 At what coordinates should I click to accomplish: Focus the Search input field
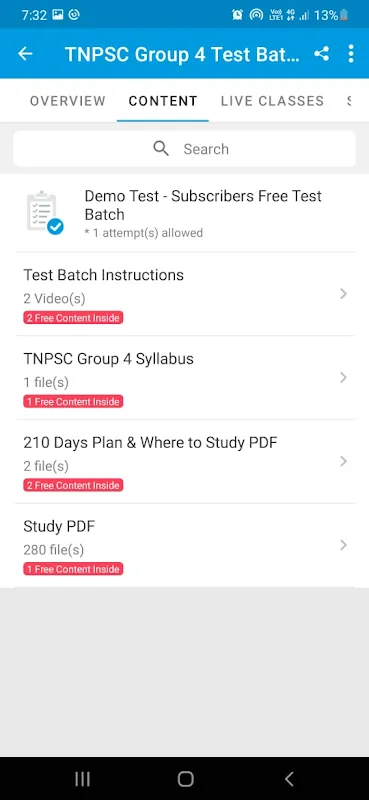click(x=184, y=149)
